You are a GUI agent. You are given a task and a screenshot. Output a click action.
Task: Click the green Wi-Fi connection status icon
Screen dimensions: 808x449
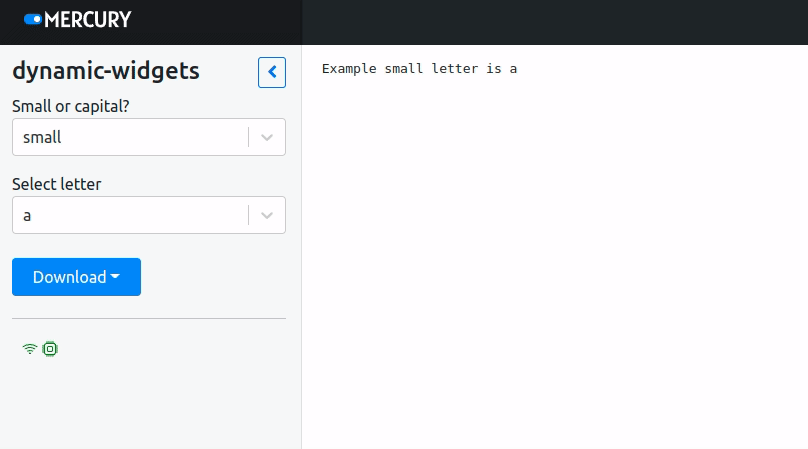click(x=30, y=349)
